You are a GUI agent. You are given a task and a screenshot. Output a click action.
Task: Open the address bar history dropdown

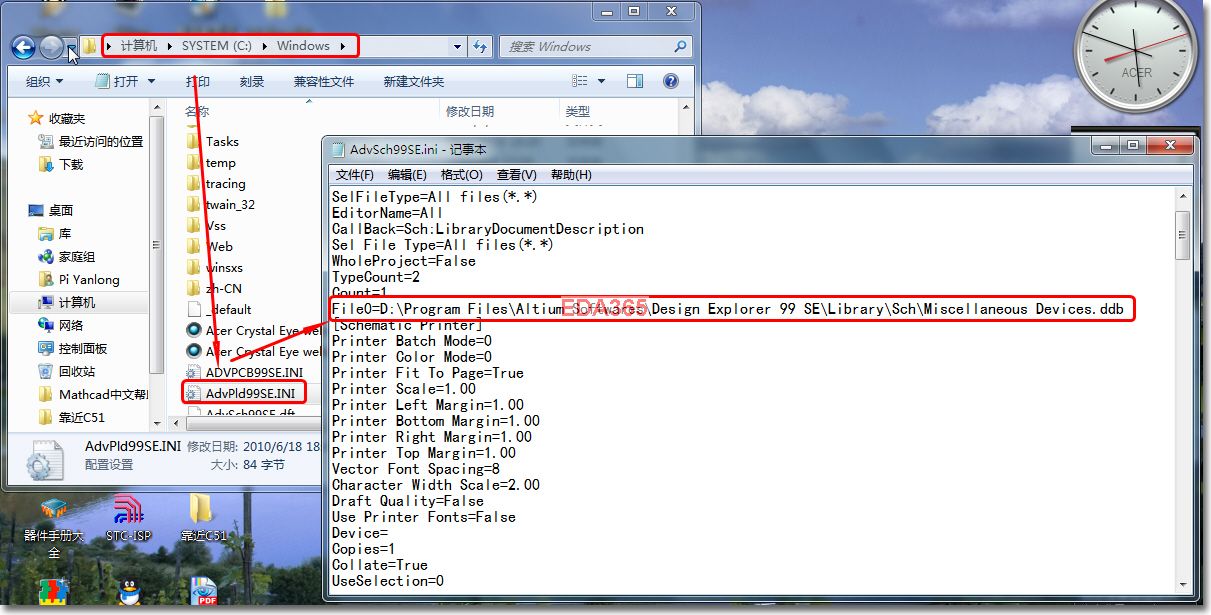click(457, 46)
